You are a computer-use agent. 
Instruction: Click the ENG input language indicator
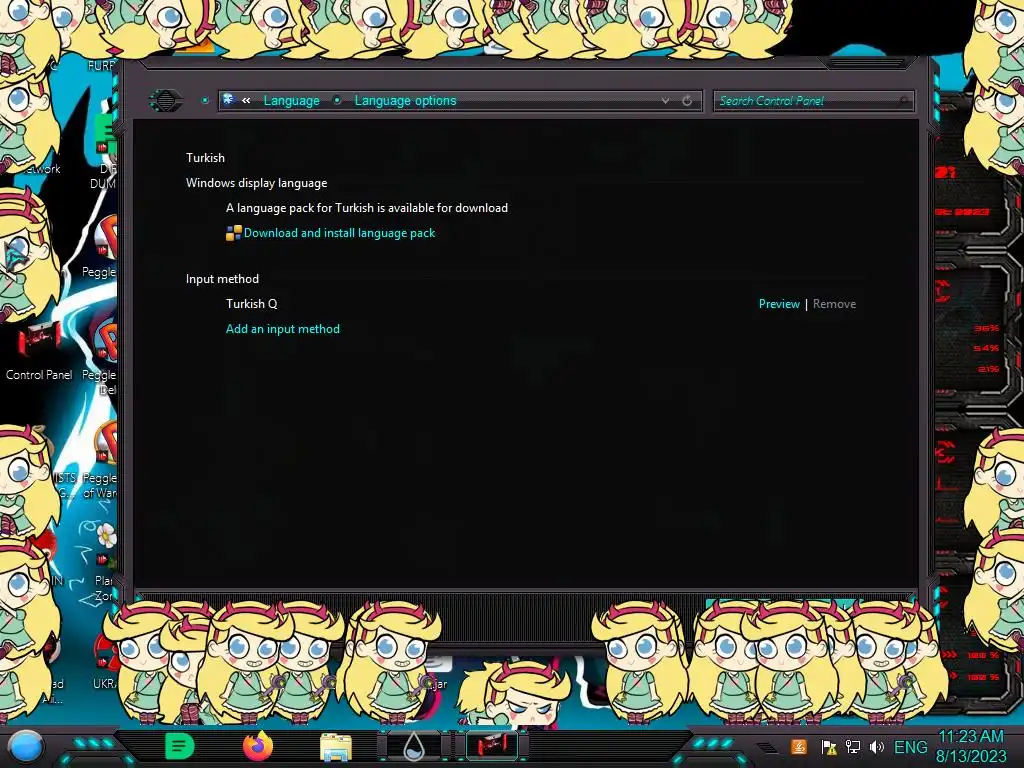coord(910,747)
